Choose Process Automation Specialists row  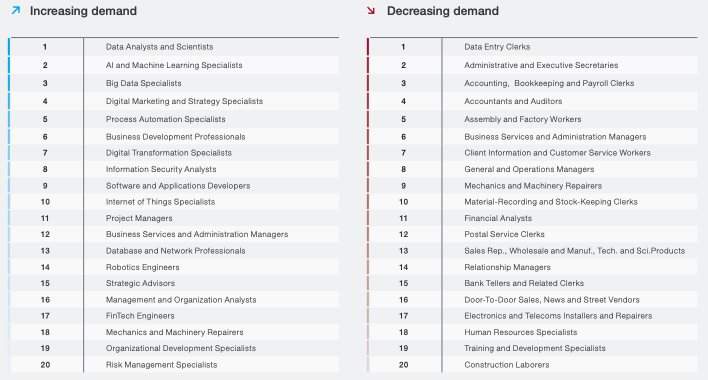click(174, 119)
